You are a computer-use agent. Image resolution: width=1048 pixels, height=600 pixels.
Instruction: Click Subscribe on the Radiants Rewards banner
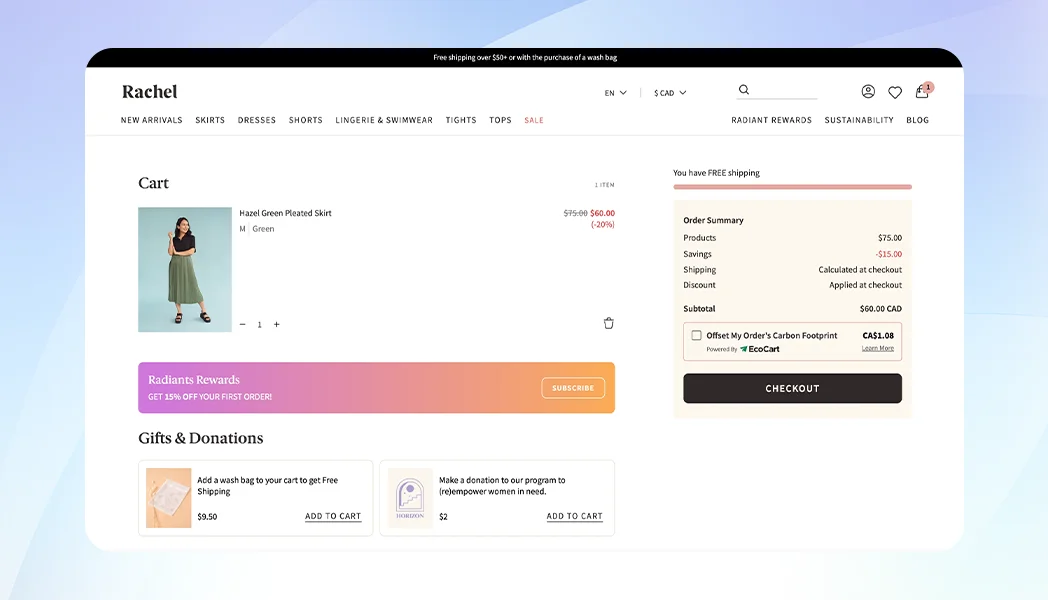(573, 388)
